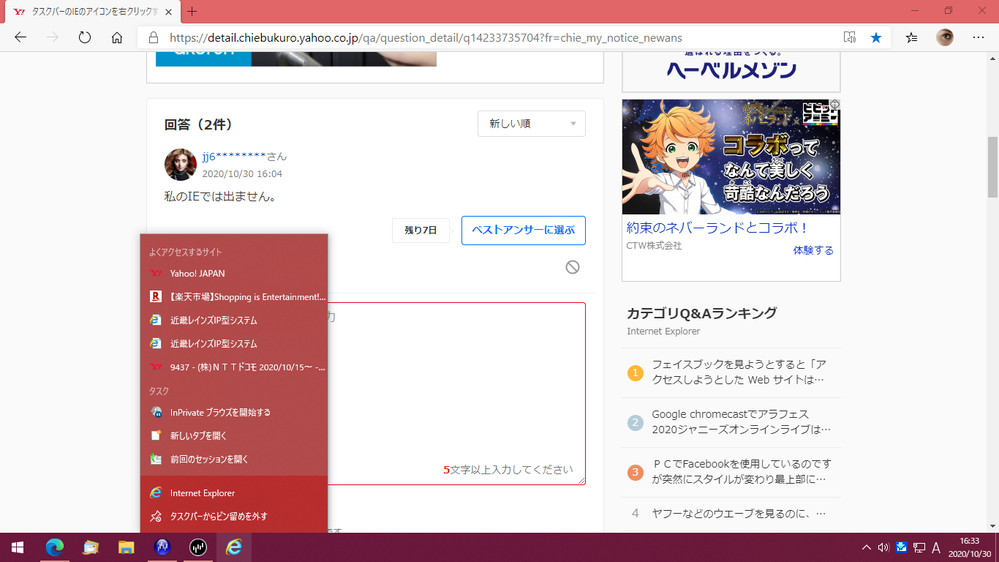Image resolution: width=999 pixels, height=562 pixels.
Task: Click the 体験する ad link
Action: (x=812, y=250)
